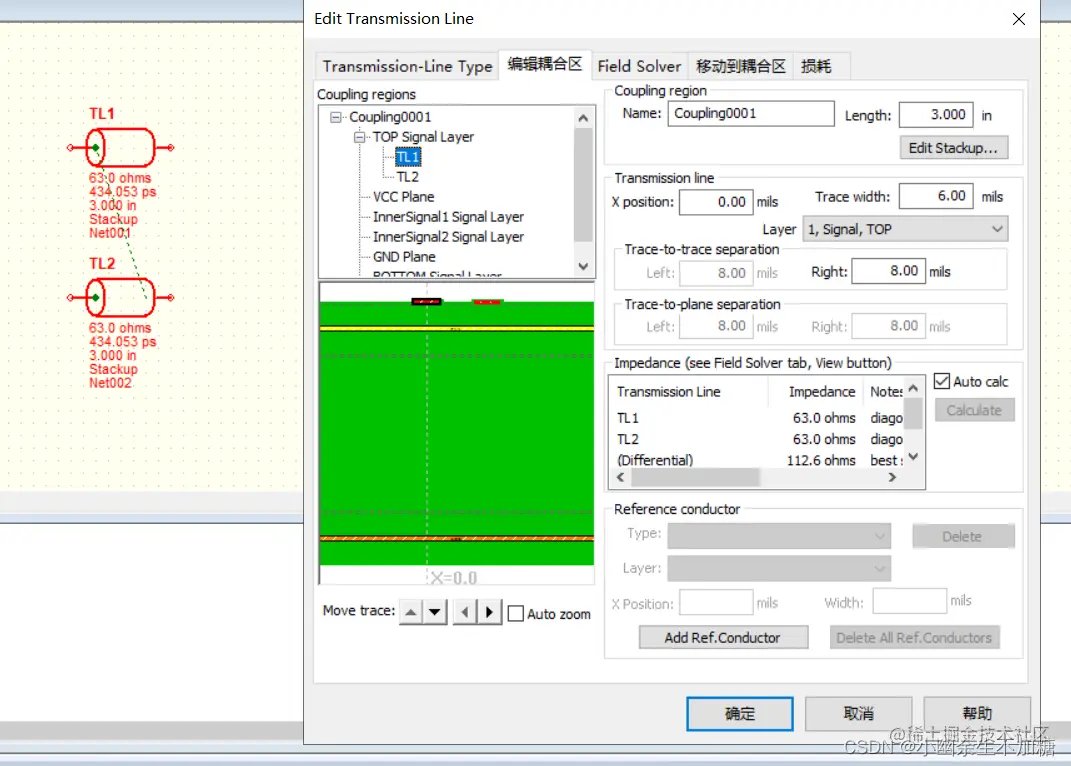Cancel with the 取消 button

(x=859, y=713)
